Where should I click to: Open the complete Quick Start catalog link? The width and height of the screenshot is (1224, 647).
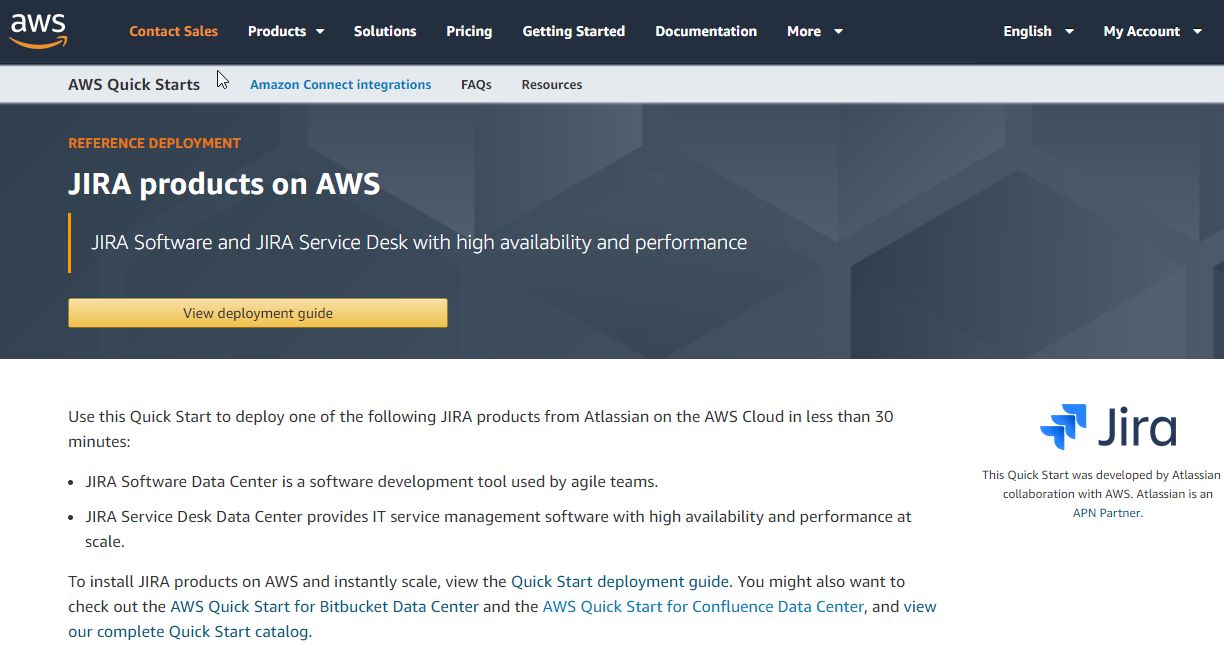point(503,619)
